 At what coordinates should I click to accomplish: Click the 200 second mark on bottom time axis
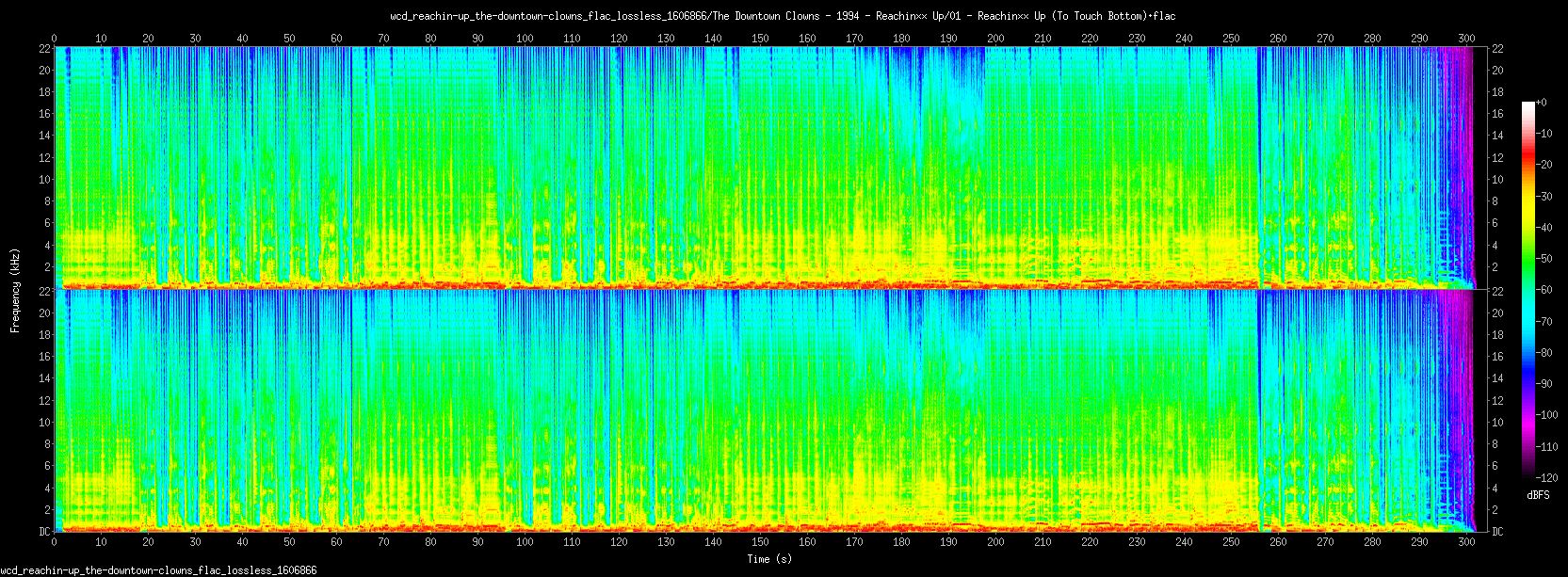pos(995,542)
